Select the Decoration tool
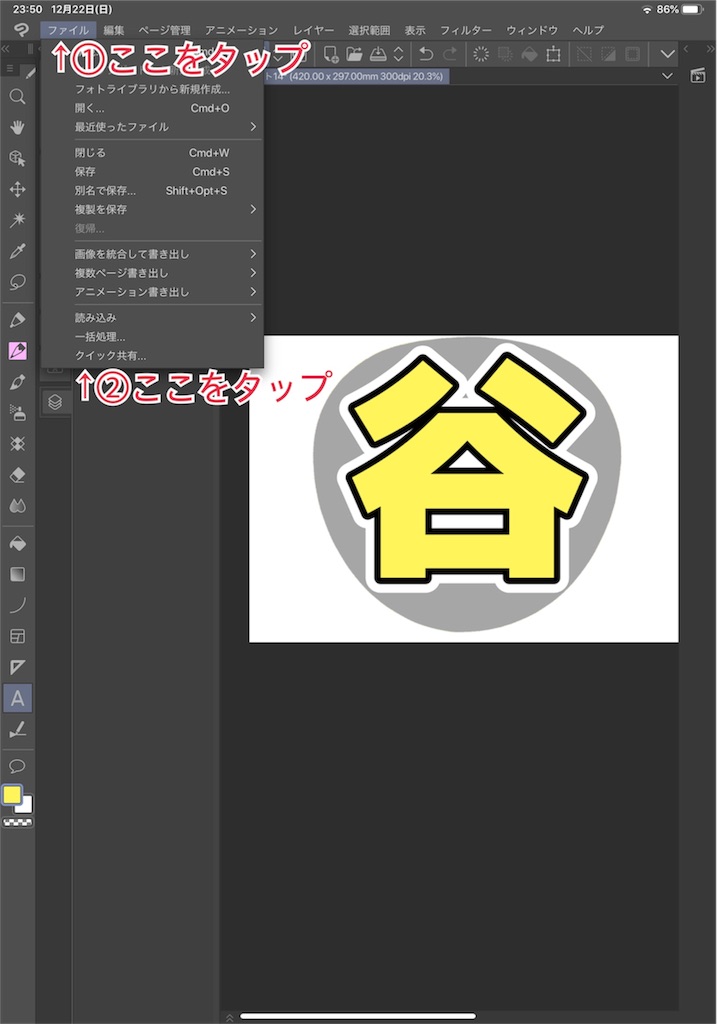Image resolution: width=717 pixels, height=1024 pixels. pyautogui.click(x=18, y=444)
